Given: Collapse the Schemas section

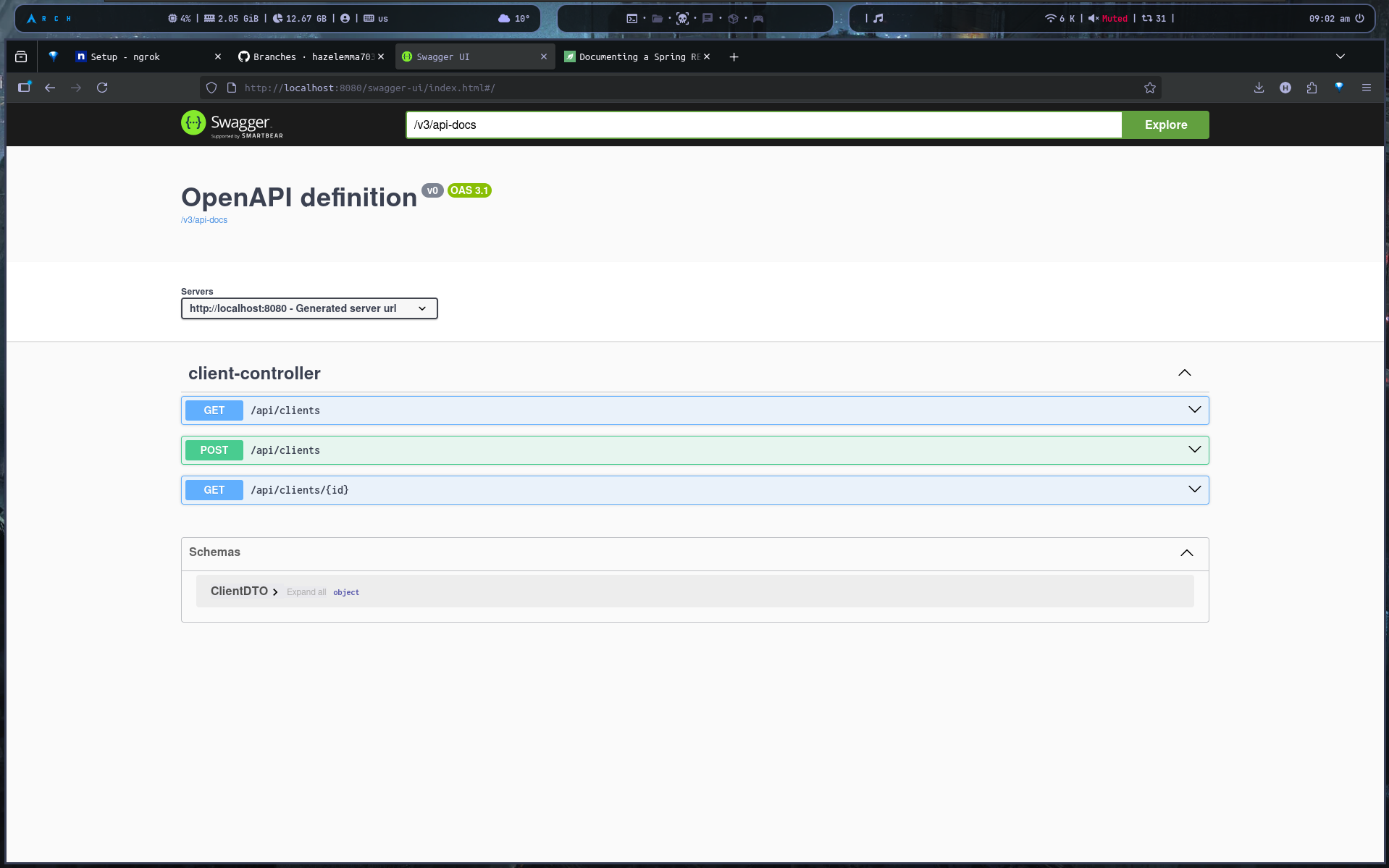Looking at the screenshot, I should 1186,552.
